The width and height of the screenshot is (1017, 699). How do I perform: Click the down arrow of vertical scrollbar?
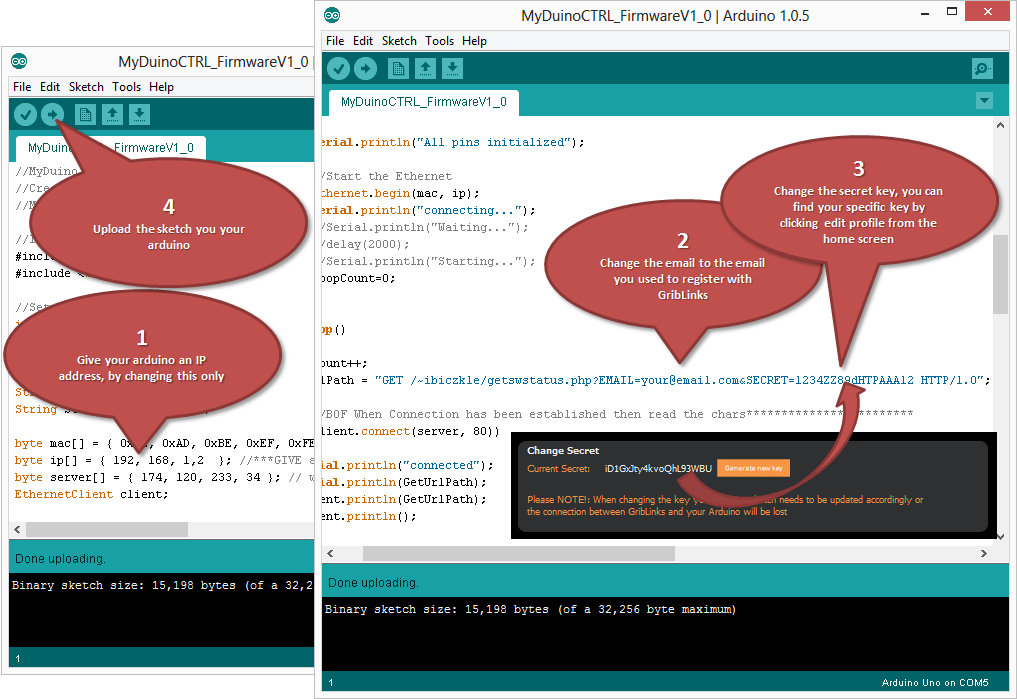(1000, 536)
